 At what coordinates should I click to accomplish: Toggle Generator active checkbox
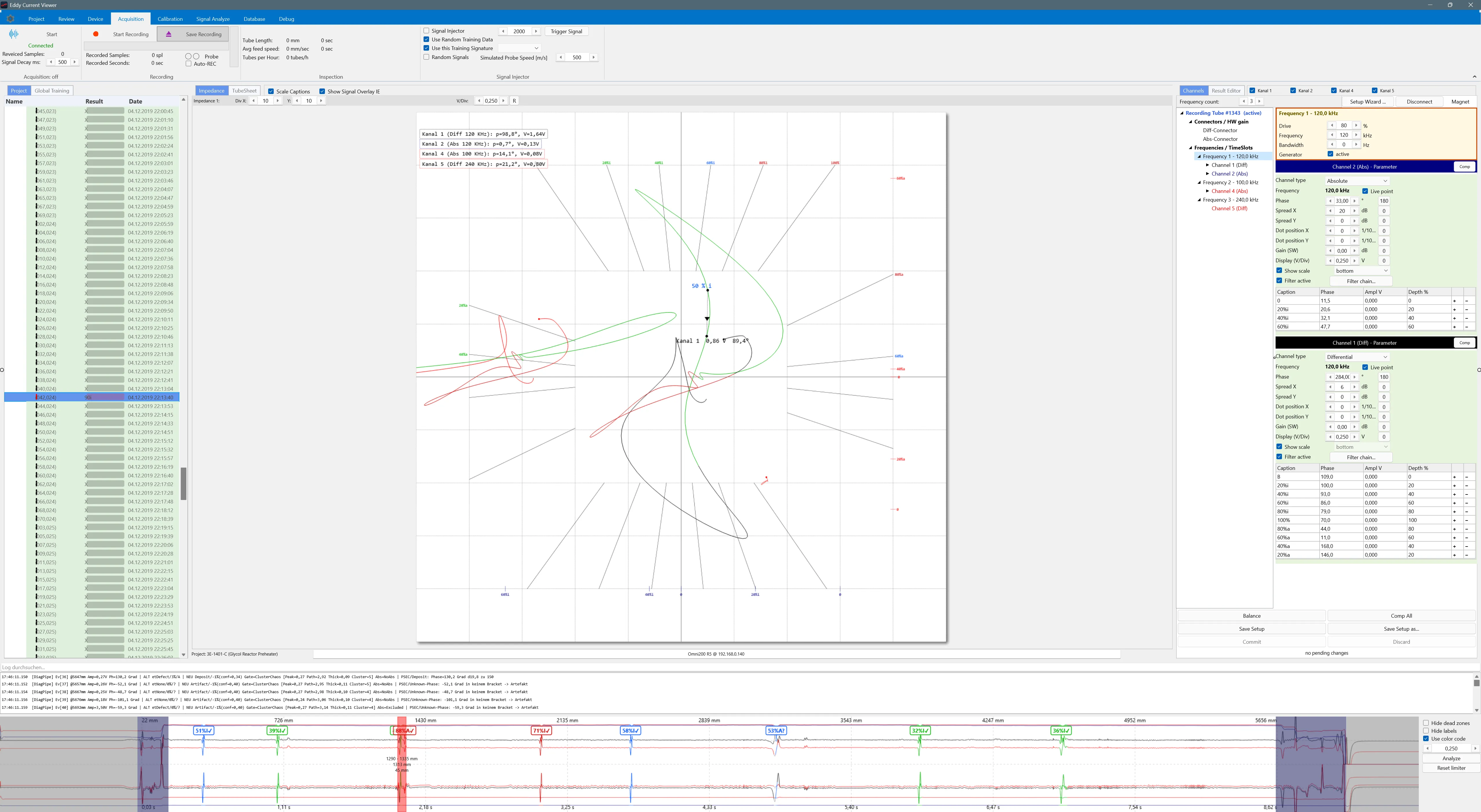coord(1330,154)
